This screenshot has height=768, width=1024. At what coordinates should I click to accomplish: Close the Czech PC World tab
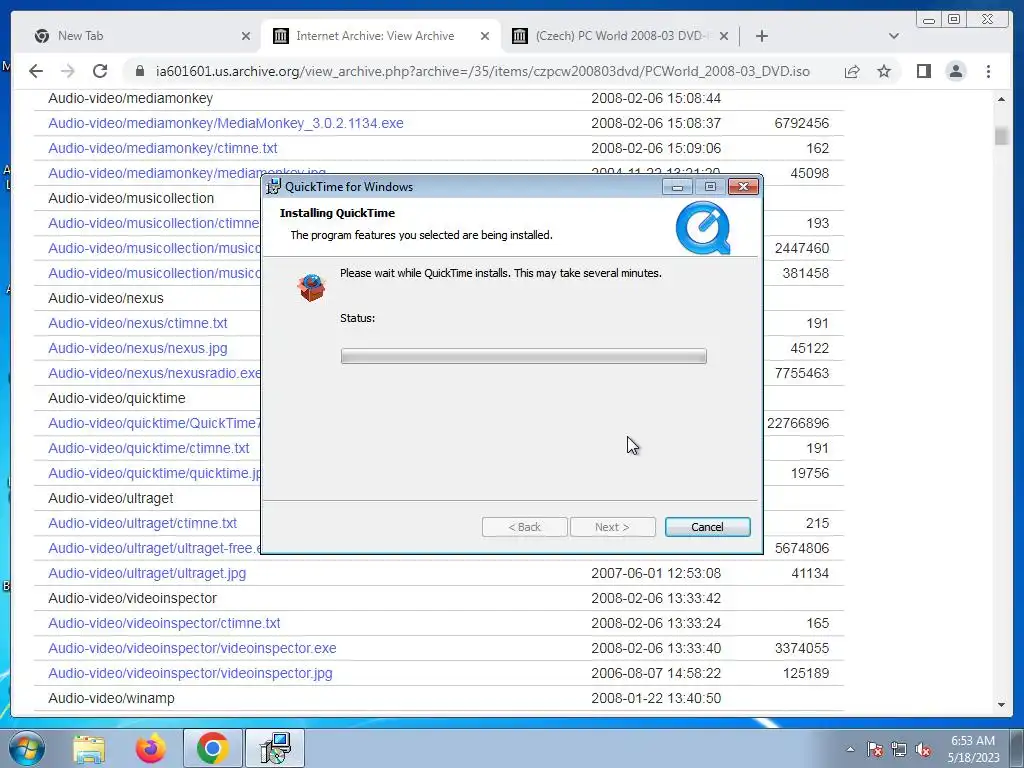point(724,36)
